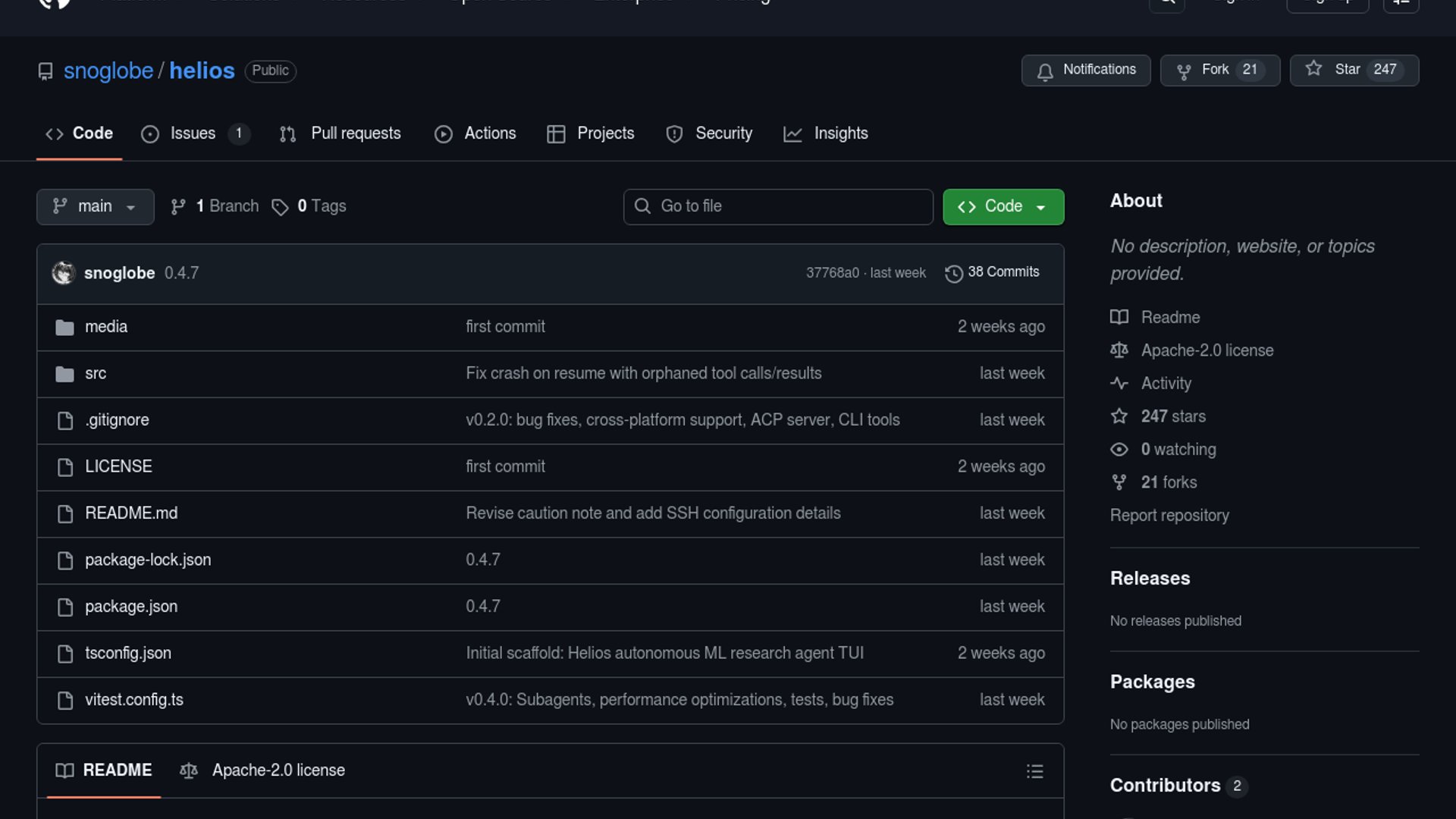Expand the green Code dropdown button

tap(1003, 207)
